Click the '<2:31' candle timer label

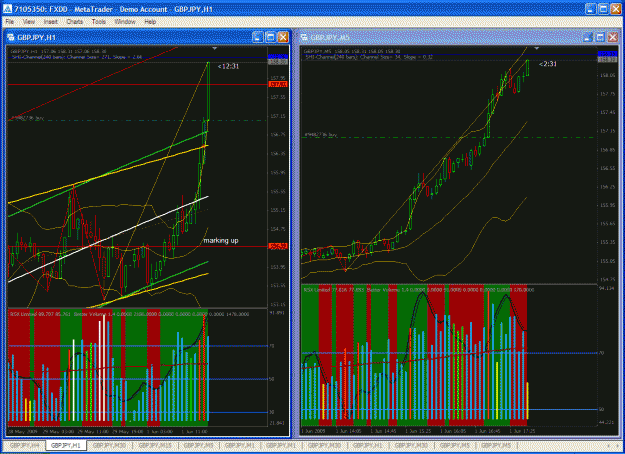548,64
